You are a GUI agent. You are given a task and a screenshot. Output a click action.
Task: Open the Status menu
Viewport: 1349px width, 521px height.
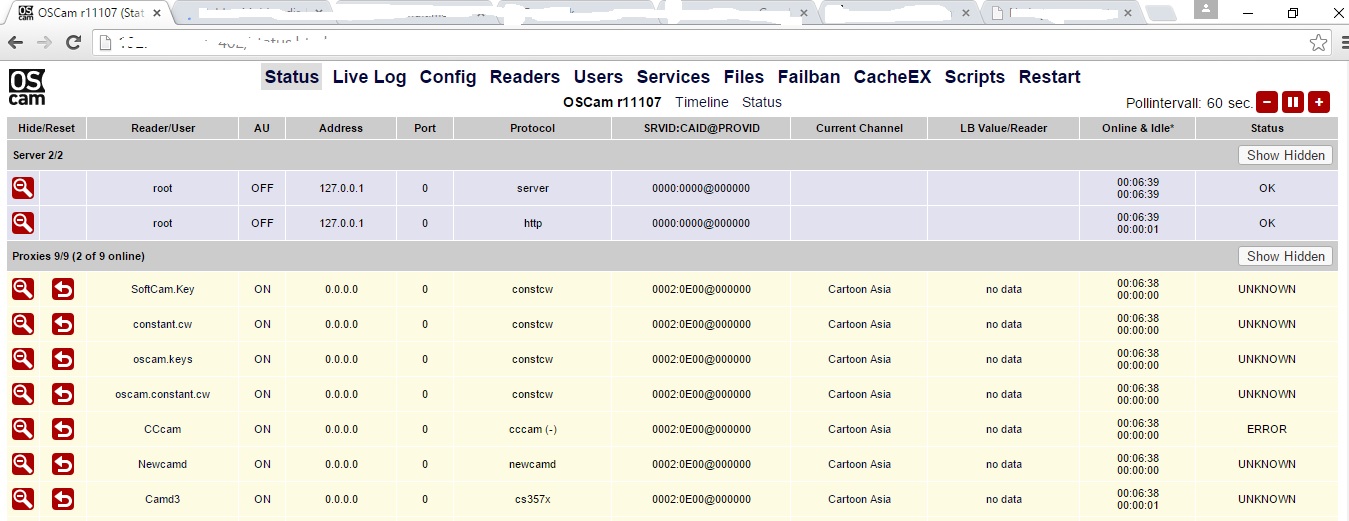(x=292, y=77)
